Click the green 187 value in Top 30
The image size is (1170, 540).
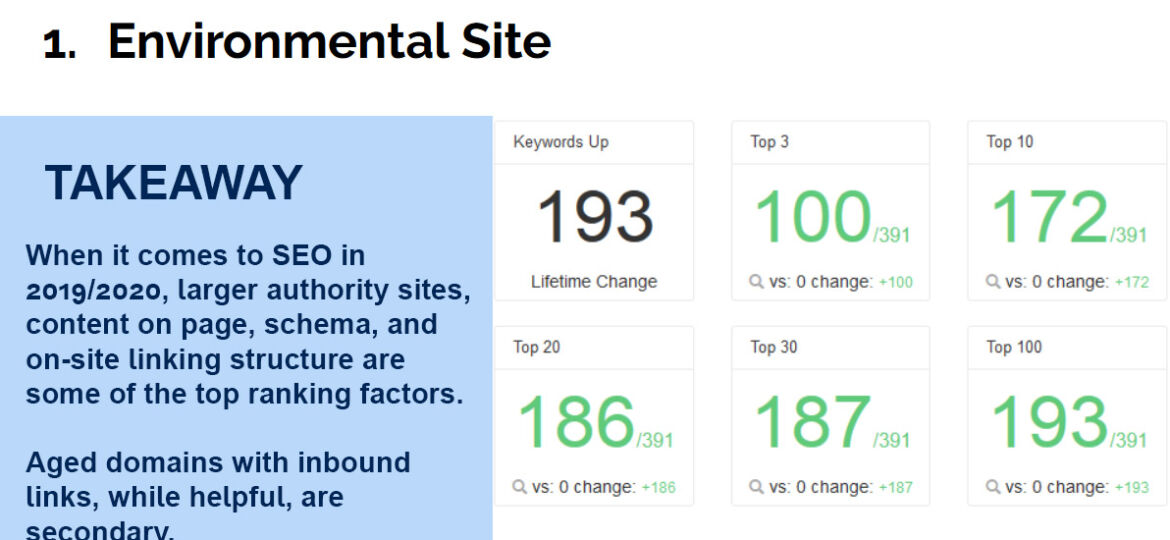(x=813, y=422)
